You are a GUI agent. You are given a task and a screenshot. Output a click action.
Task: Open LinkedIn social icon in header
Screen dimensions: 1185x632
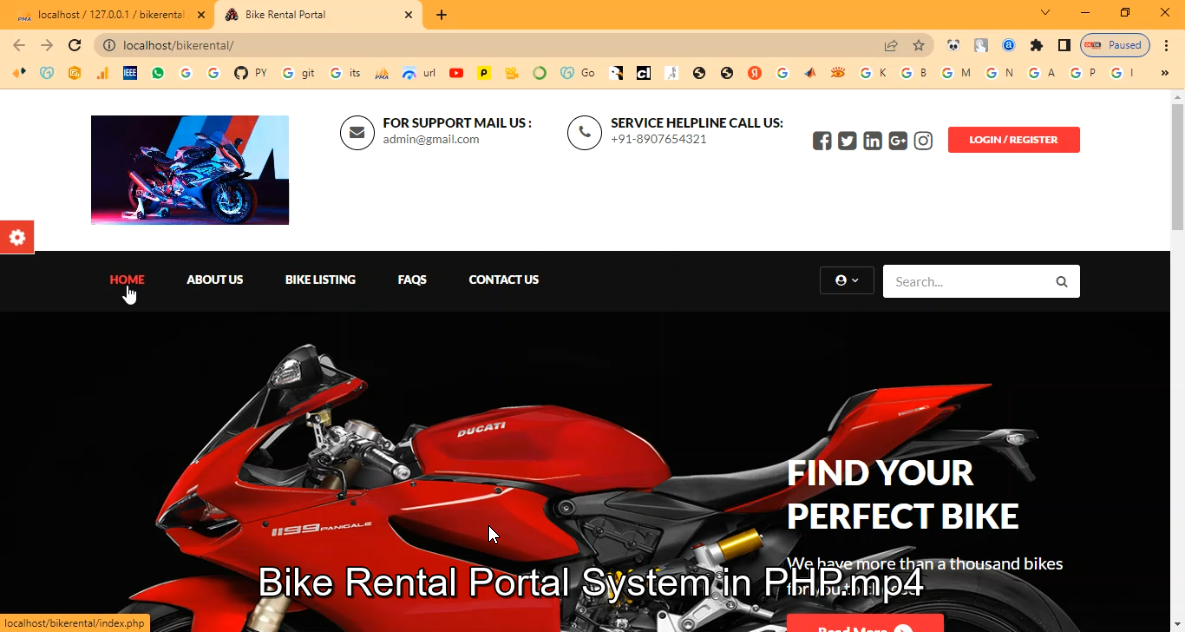[872, 141]
